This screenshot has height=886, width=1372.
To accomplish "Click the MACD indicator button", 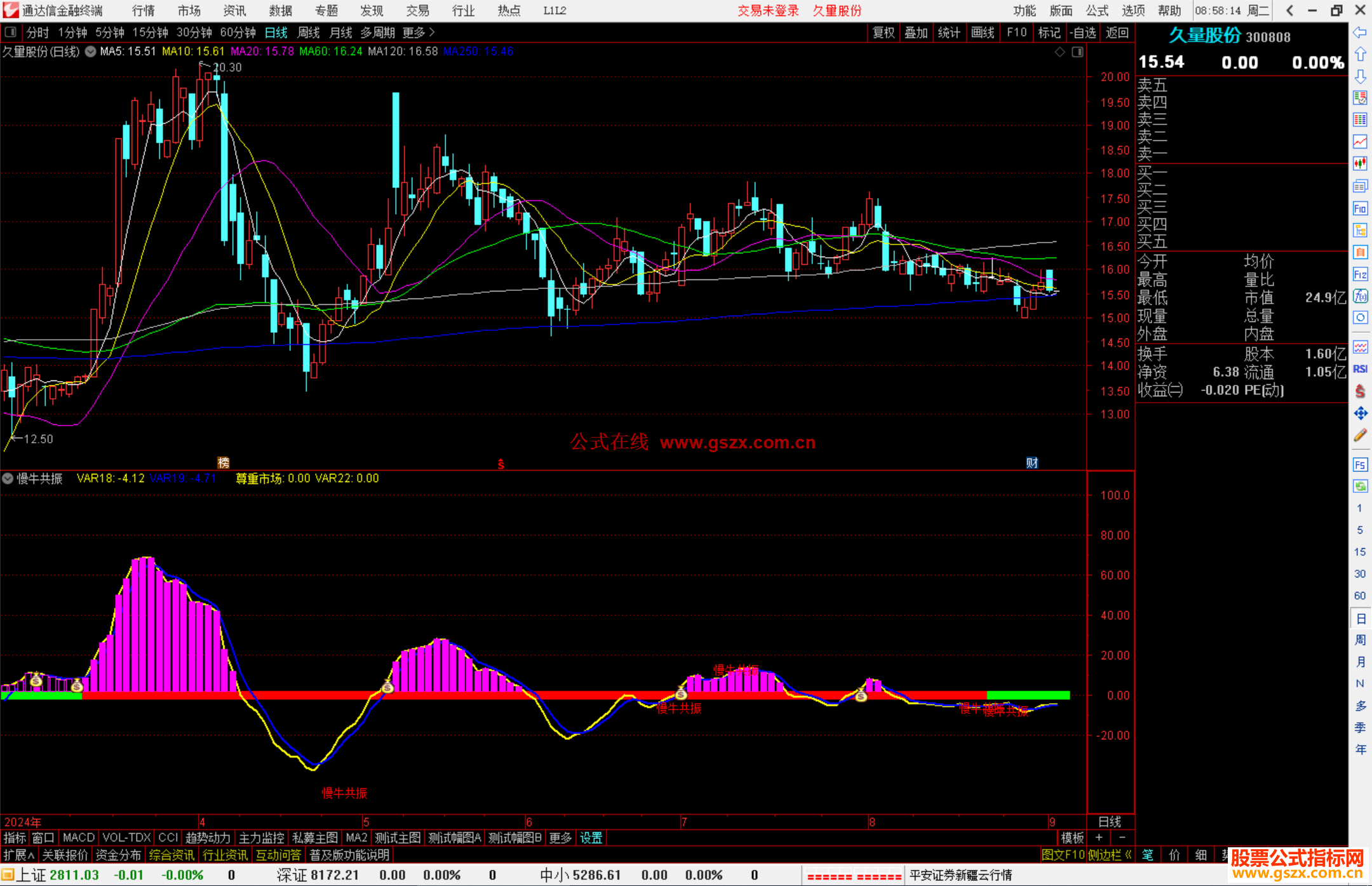I will [x=78, y=838].
